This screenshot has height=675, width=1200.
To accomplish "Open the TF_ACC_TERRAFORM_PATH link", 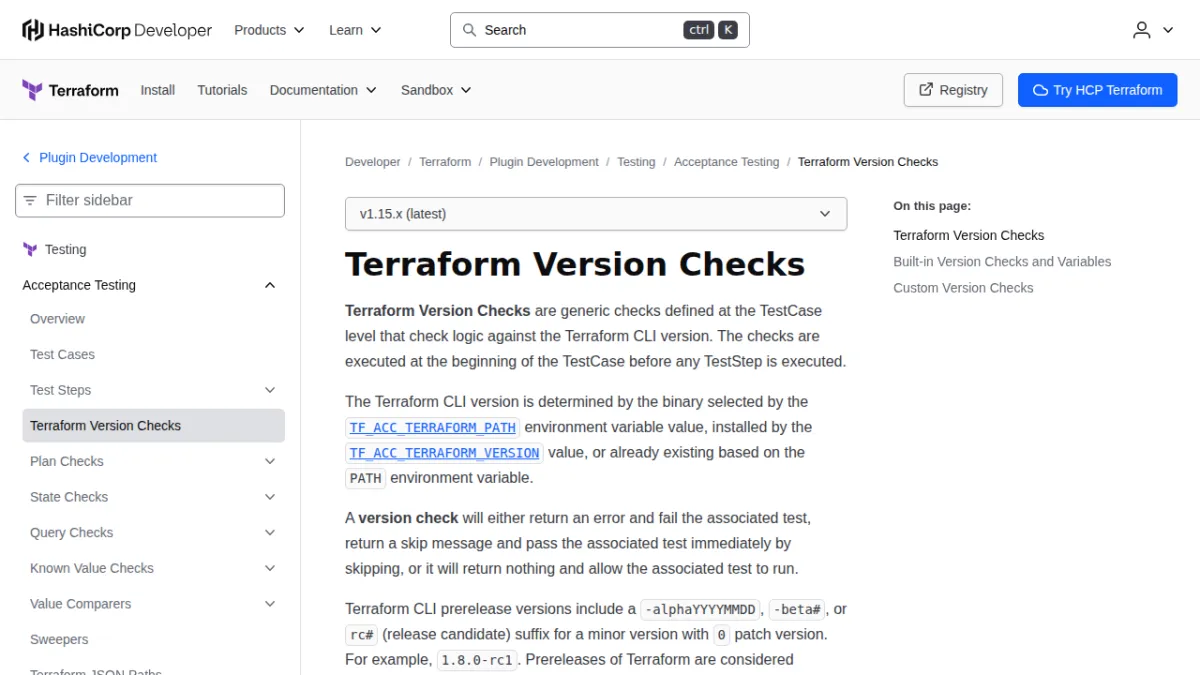I will 432,428.
